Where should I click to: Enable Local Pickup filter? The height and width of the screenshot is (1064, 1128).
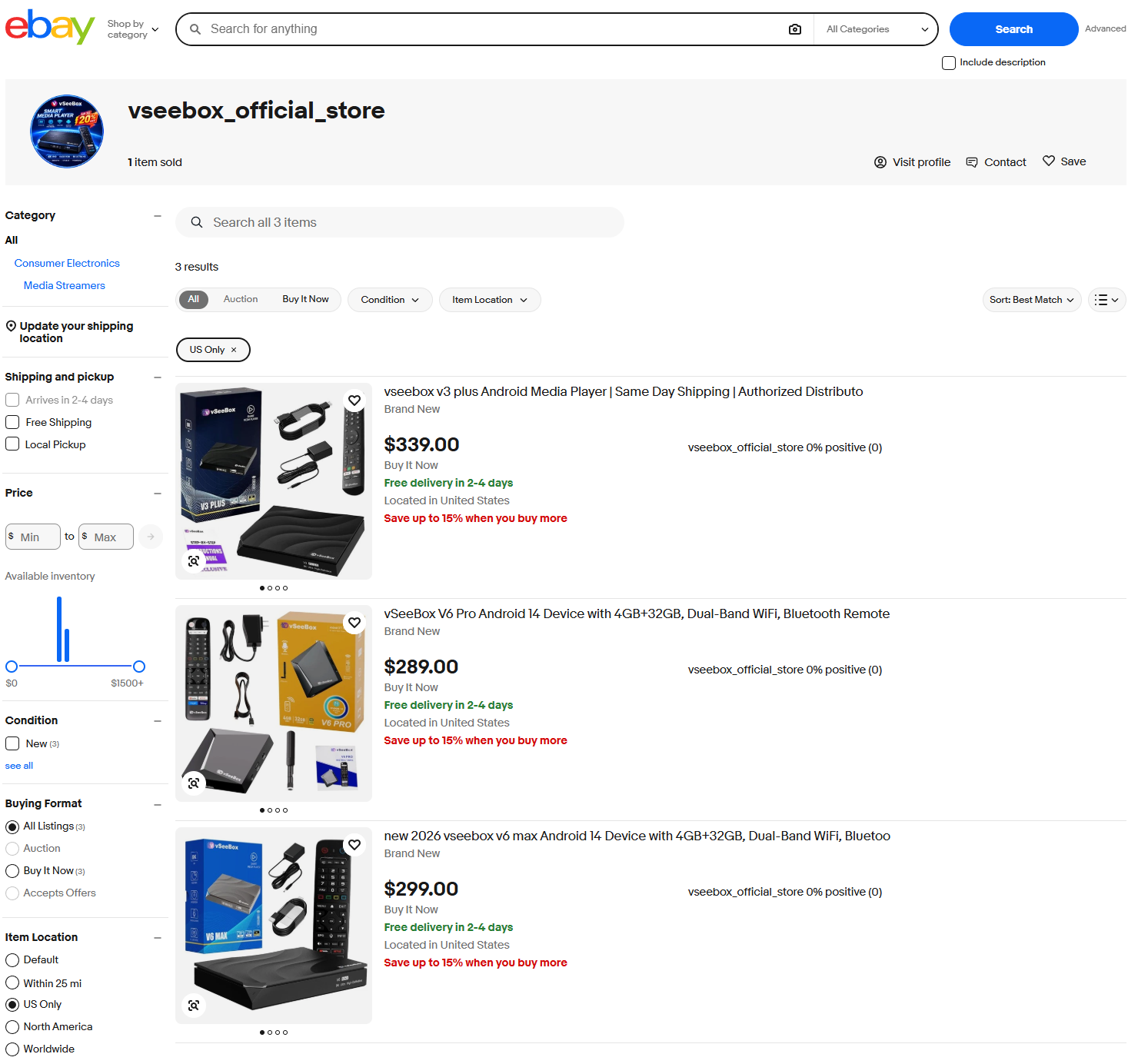(x=12, y=444)
